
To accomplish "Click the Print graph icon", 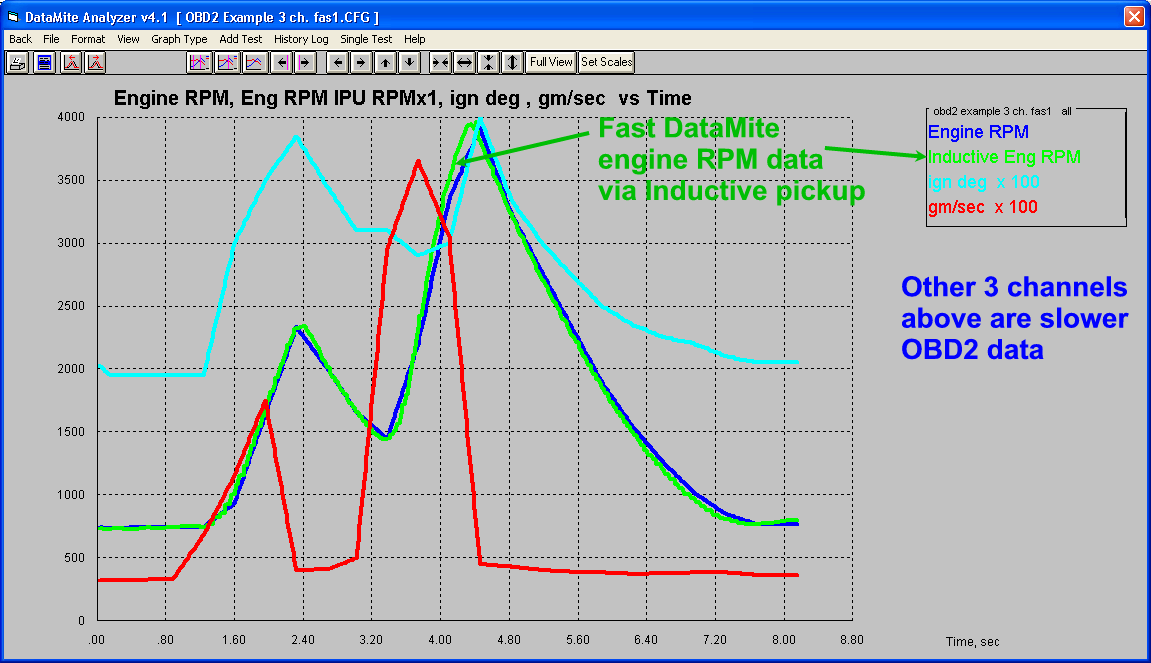I will pyautogui.click(x=18, y=62).
